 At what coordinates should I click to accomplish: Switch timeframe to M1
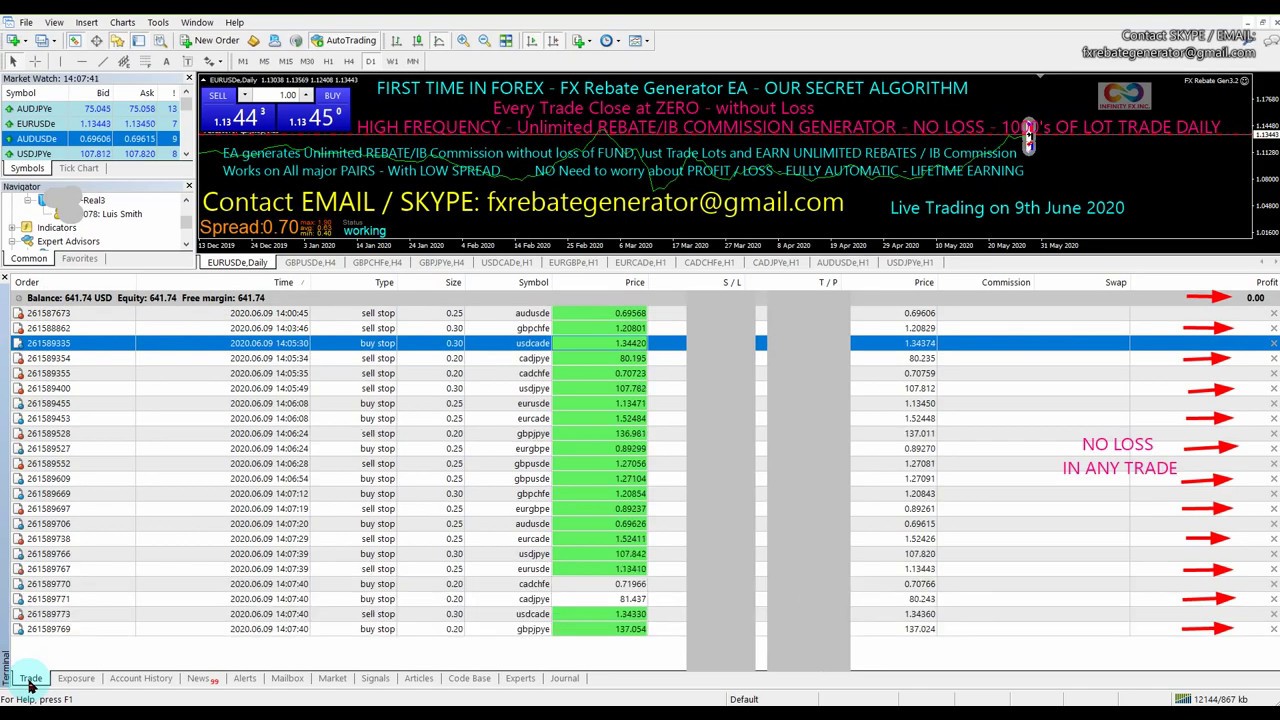coord(243,62)
